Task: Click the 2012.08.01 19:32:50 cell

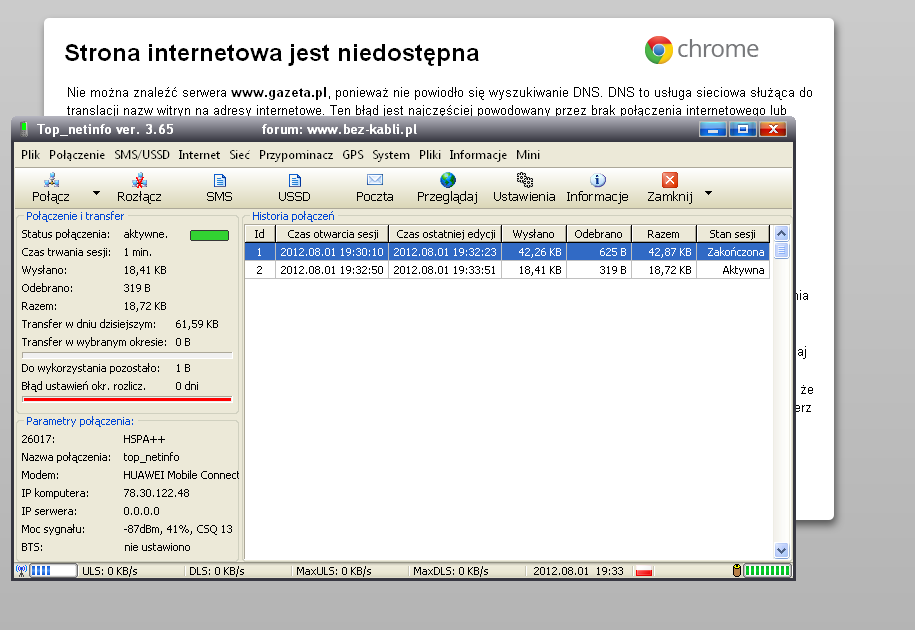Action: [x=331, y=270]
